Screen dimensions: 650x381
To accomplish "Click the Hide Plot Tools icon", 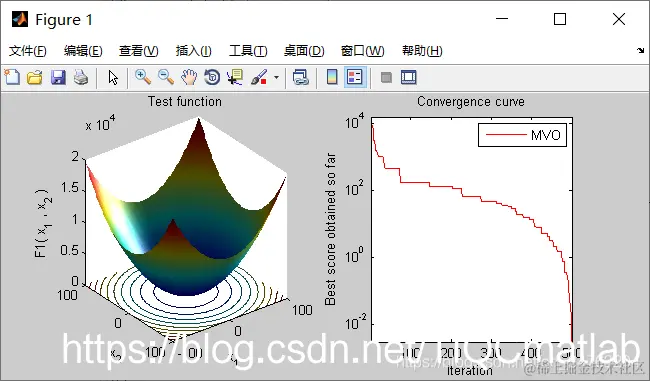I will coord(386,78).
